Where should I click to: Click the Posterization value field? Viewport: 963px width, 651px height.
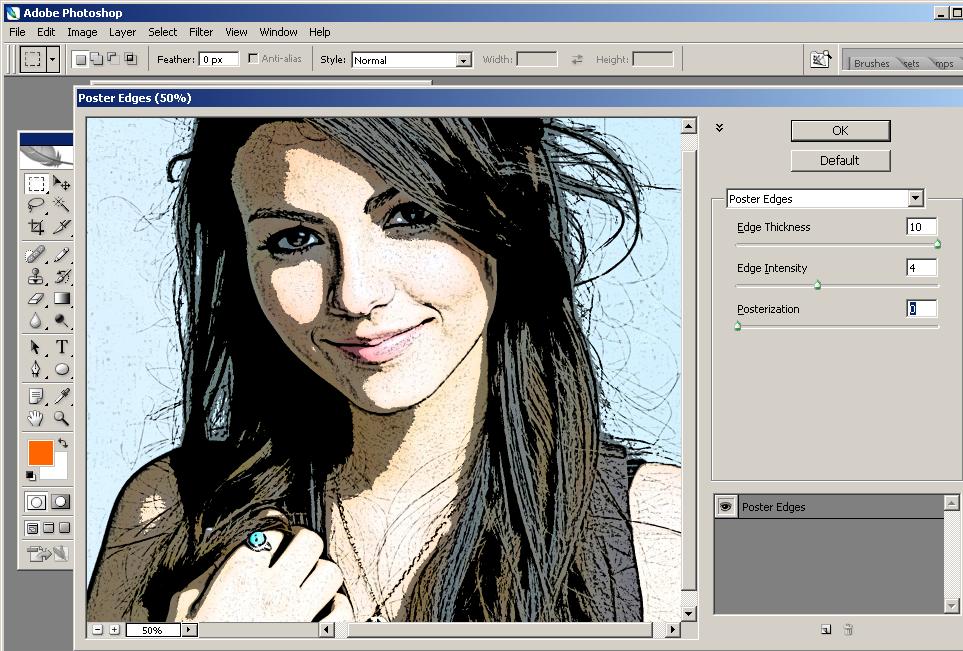point(919,308)
